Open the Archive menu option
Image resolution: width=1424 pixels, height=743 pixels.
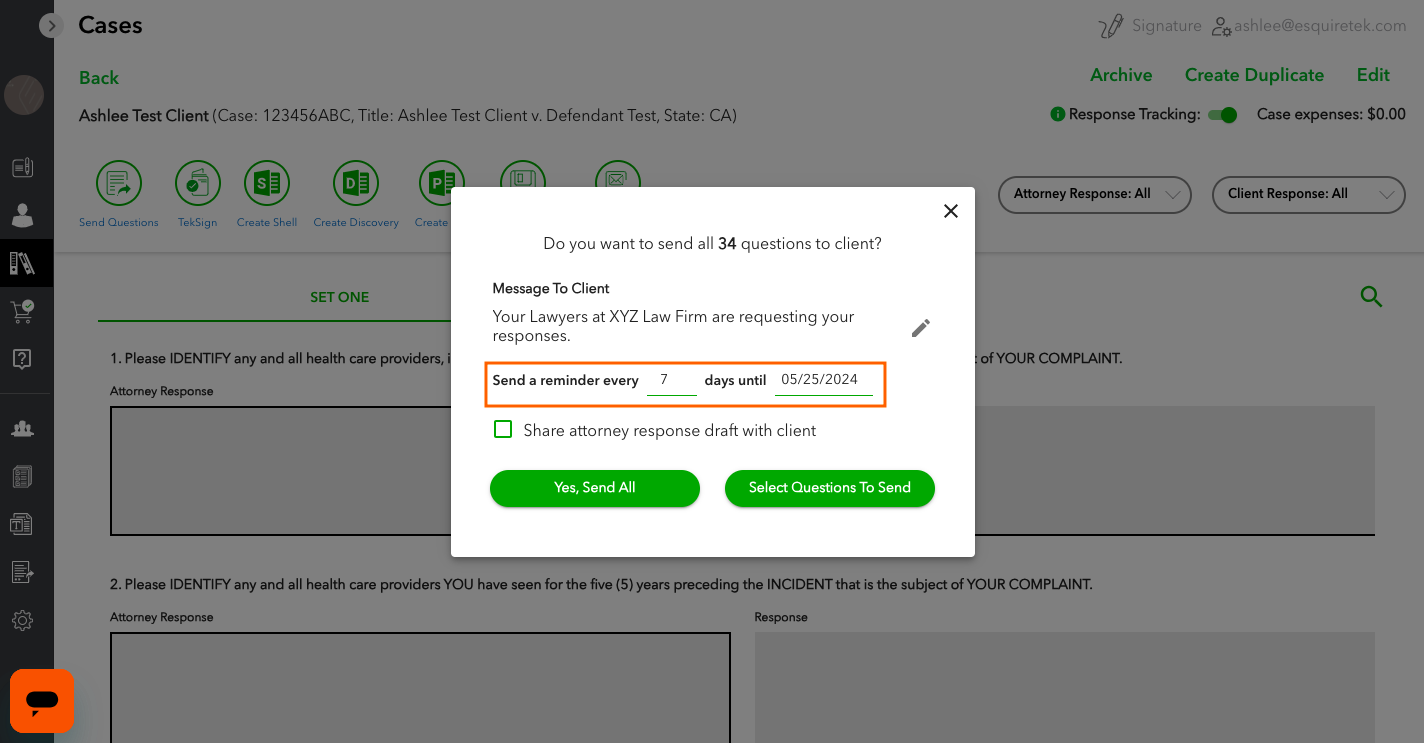pos(1121,75)
